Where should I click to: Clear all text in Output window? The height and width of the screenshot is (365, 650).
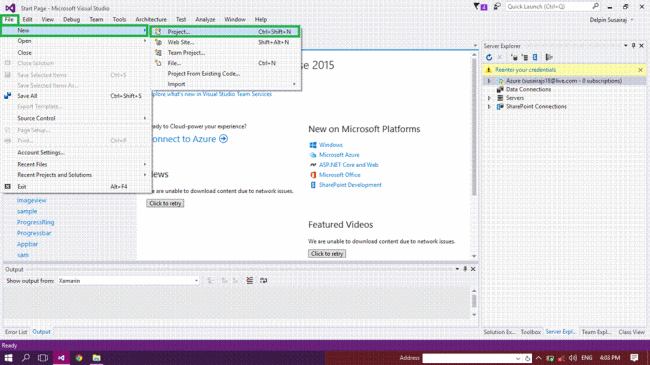(x=250, y=281)
